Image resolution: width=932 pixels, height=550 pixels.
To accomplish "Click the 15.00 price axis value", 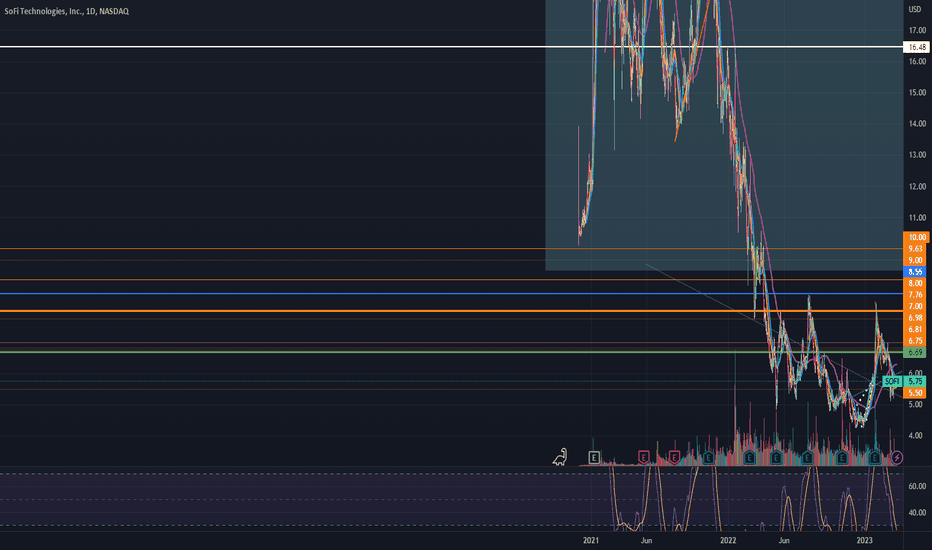I will [917, 93].
